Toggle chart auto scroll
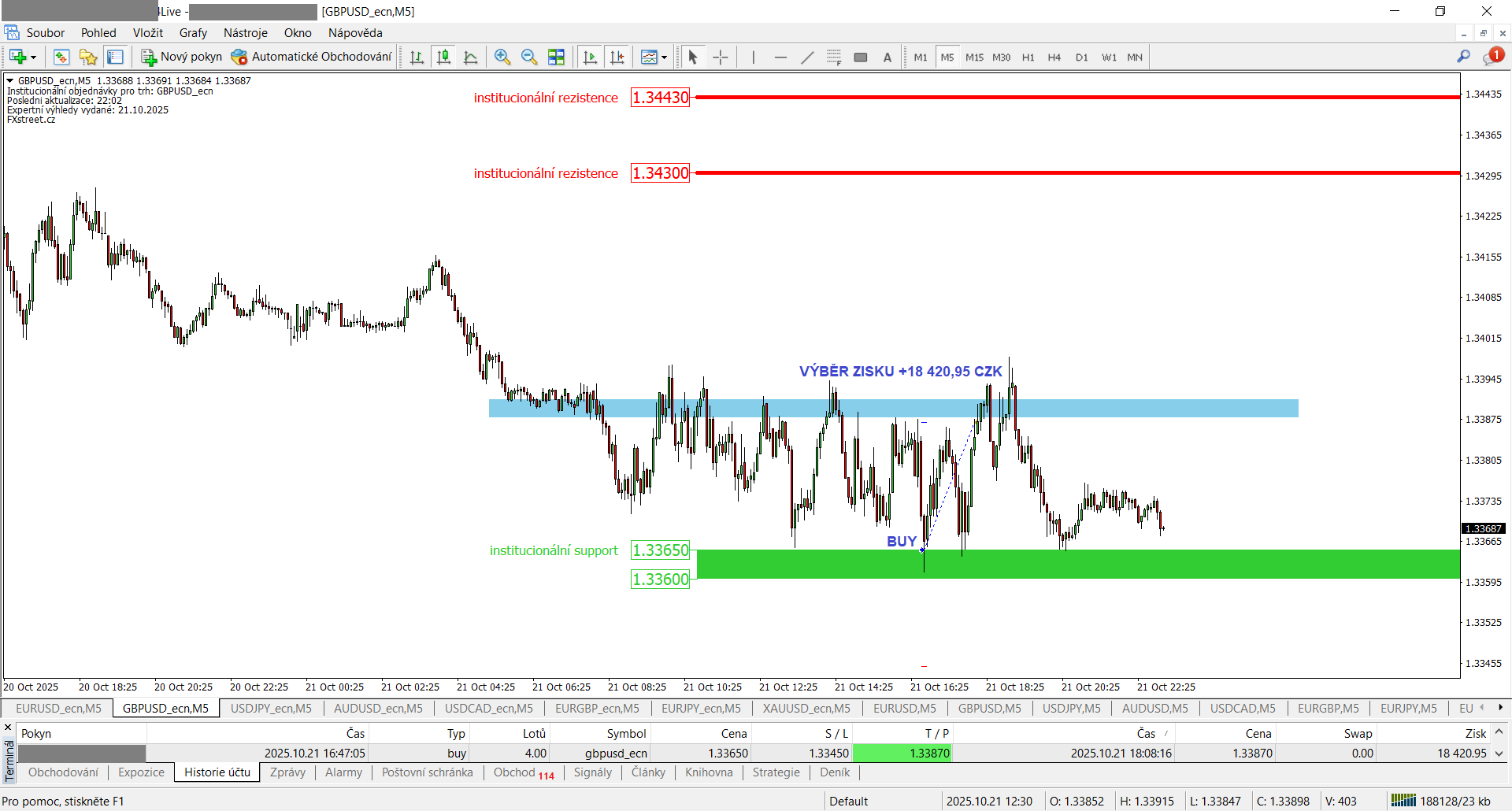Viewport: 1512px width, 811px height. tap(590, 57)
